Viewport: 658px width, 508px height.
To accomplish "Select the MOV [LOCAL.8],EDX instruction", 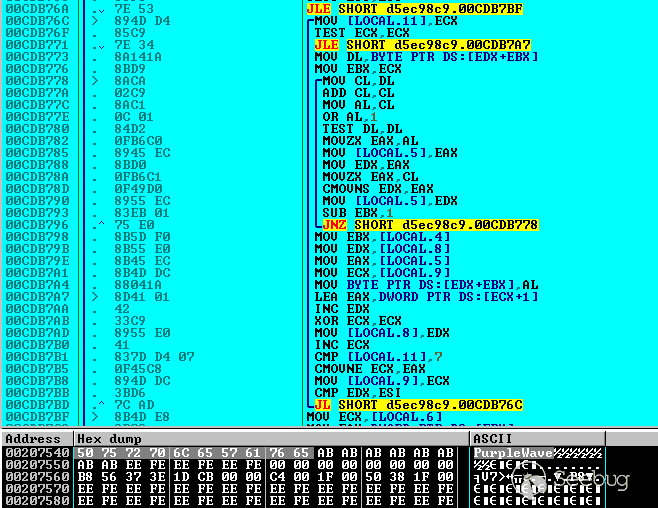I will click(x=382, y=333).
